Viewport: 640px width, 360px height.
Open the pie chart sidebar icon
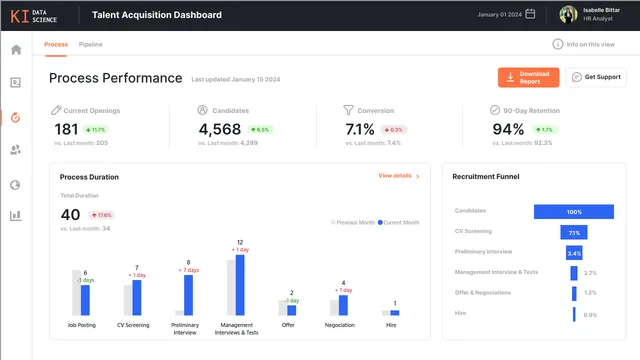15,185
